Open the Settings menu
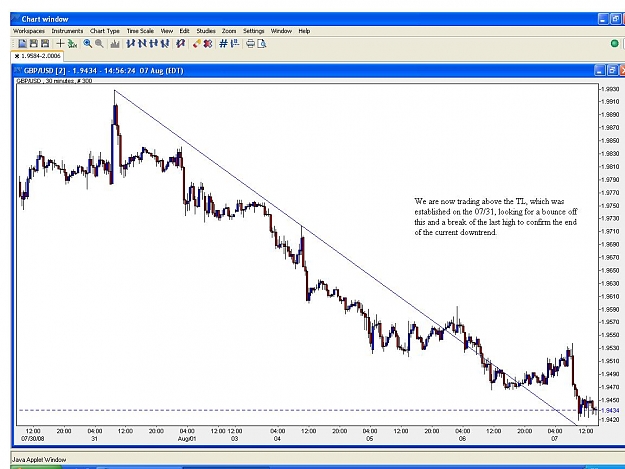 coord(254,31)
